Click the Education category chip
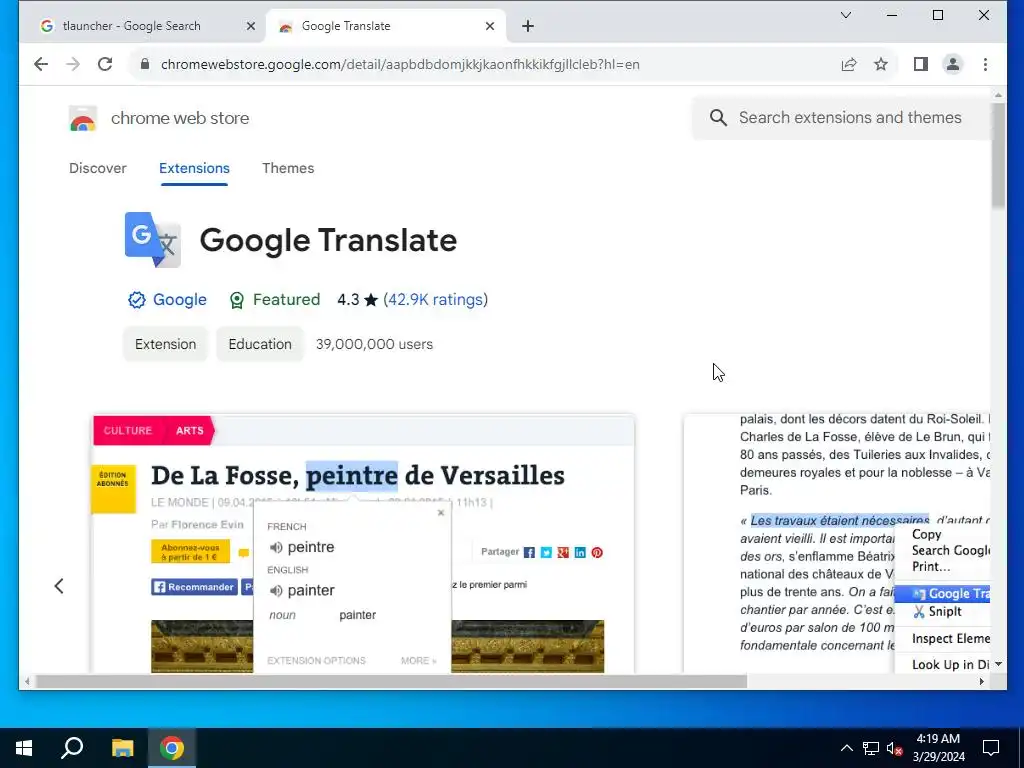Viewport: 1024px width, 768px height. click(260, 344)
